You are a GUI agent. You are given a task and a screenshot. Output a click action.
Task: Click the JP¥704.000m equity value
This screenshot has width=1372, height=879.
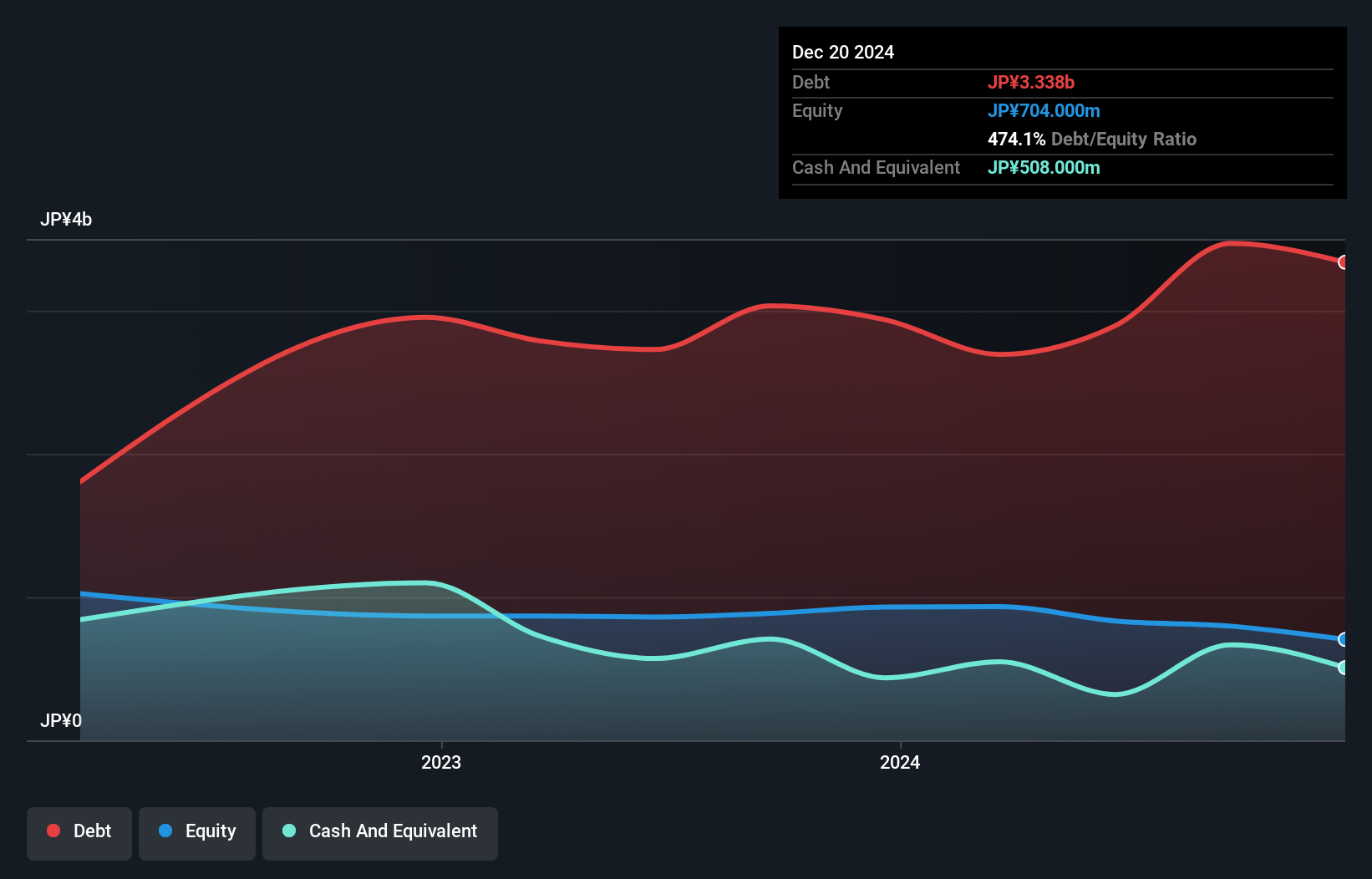pos(1044,110)
